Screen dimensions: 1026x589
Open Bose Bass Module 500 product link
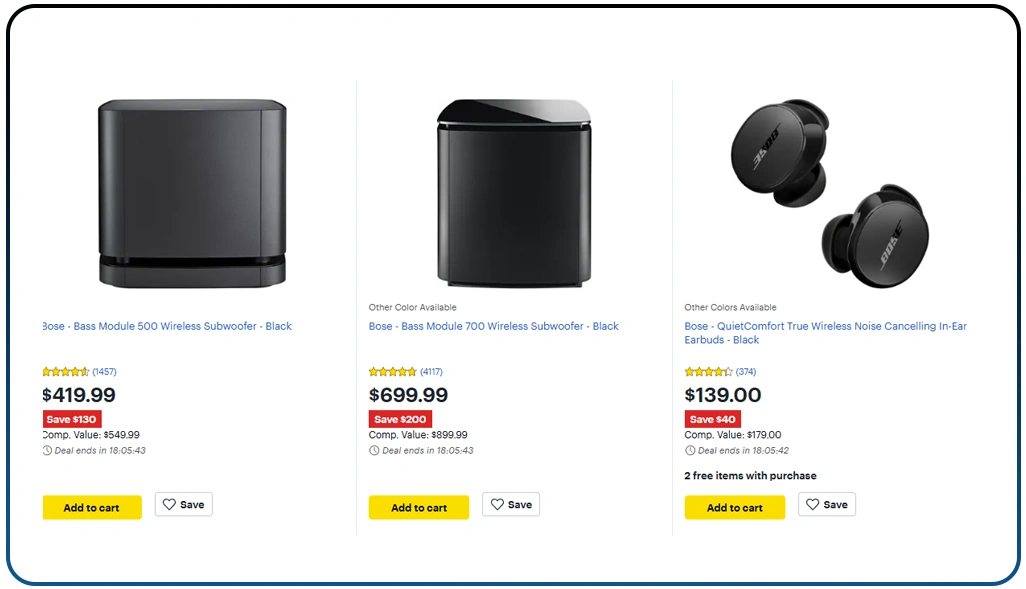point(168,326)
